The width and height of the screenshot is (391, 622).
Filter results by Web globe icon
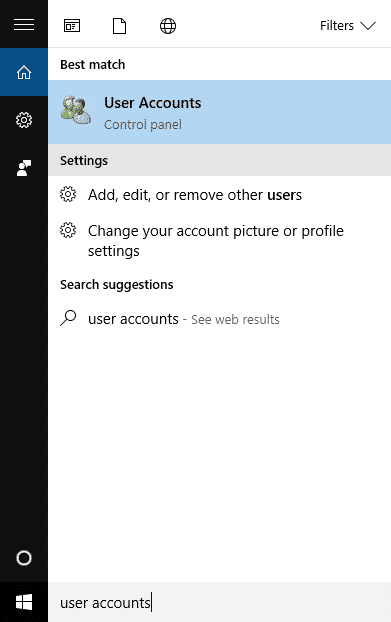168,26
